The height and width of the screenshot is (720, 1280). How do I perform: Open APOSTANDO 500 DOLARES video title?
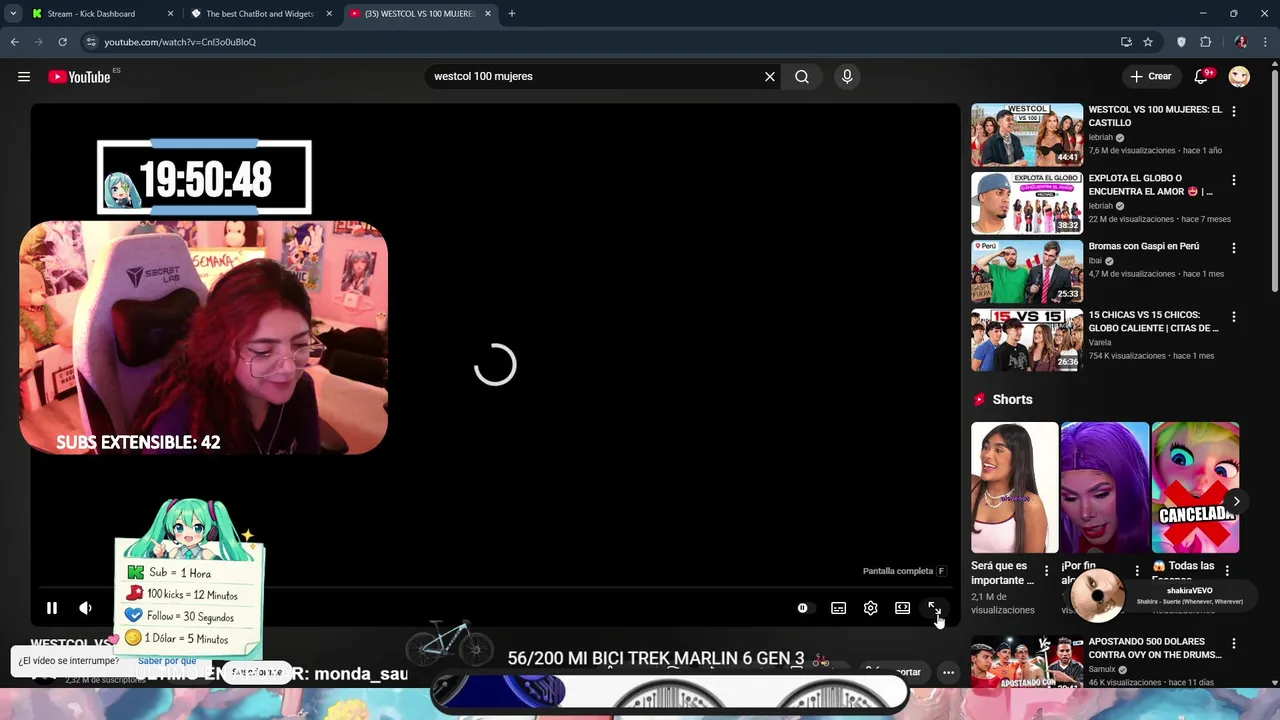(x=1155, y=648)
